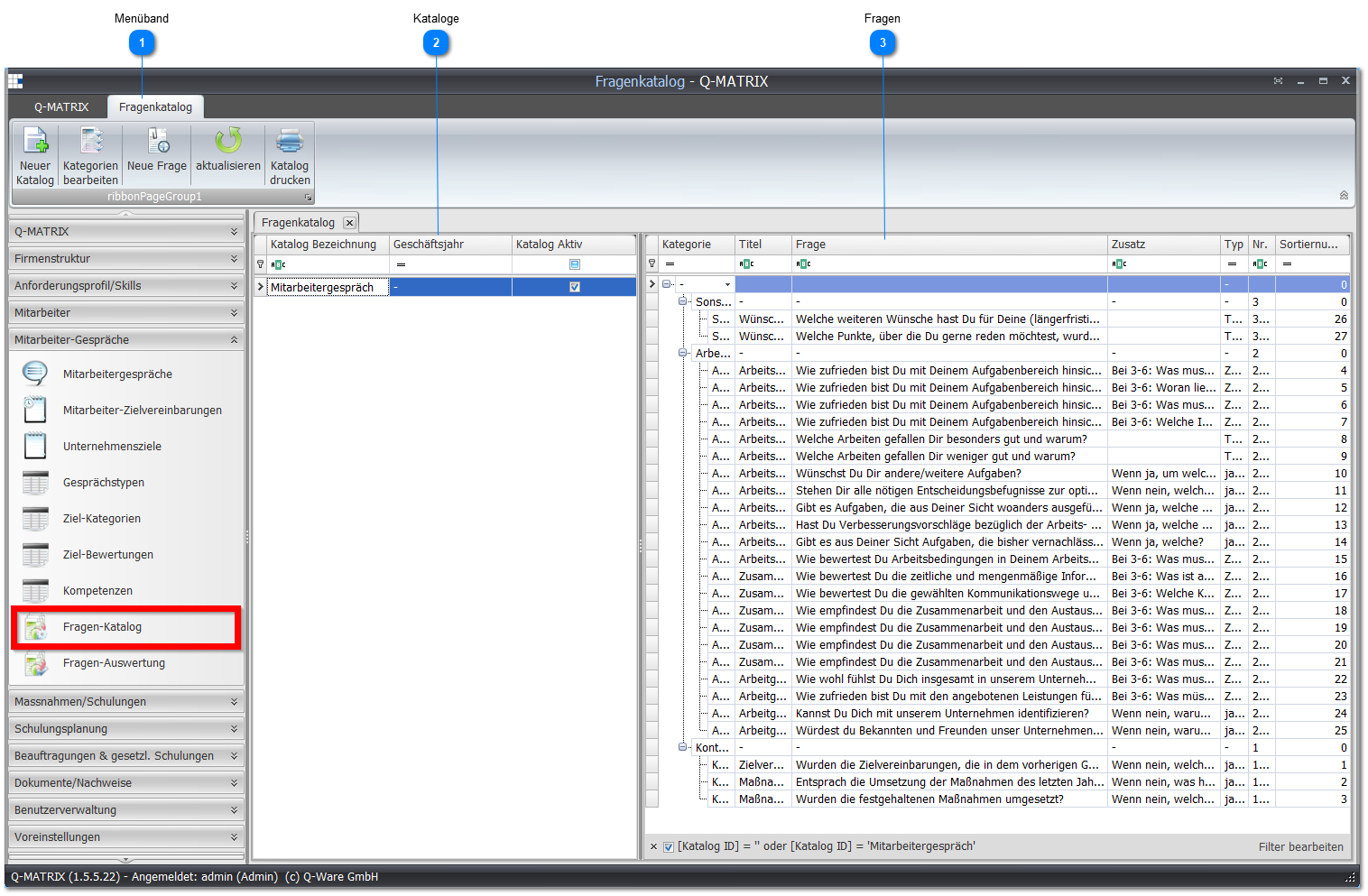Open Fragen-Katalog sidebar entry

click(x=125, y=627)
